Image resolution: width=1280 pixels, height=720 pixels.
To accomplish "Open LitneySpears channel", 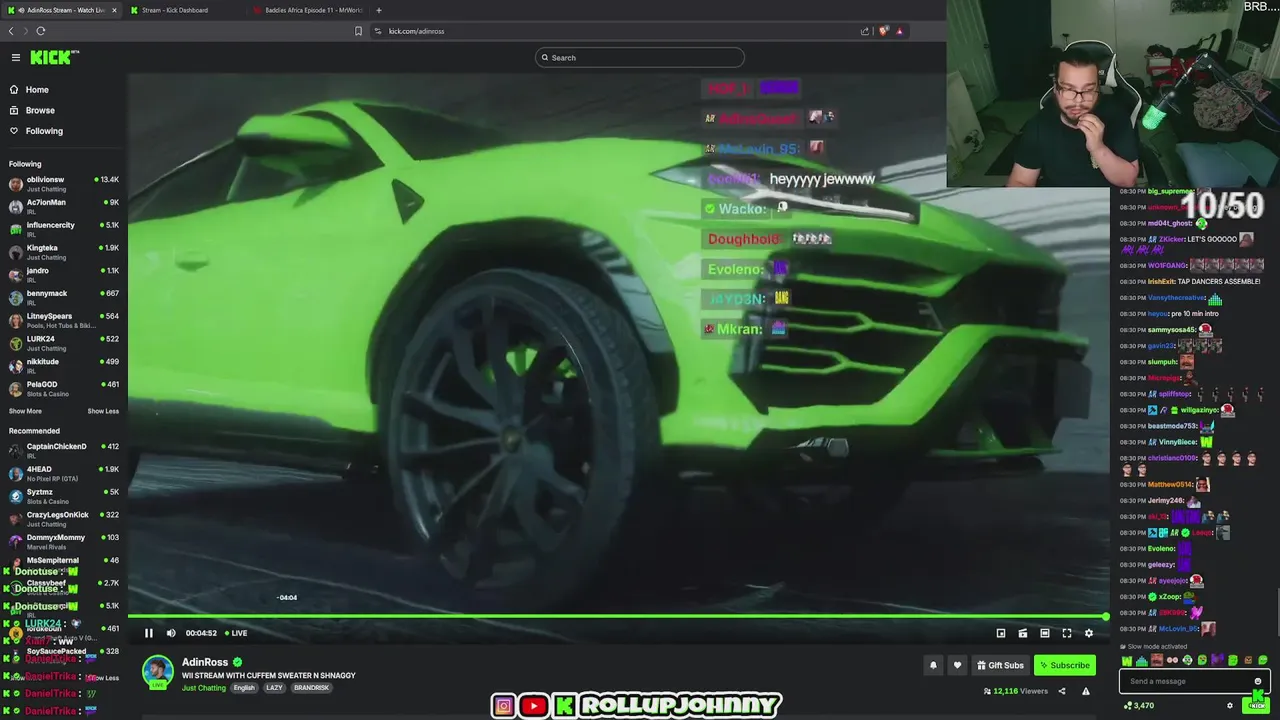I will click(x=64, y=320).
